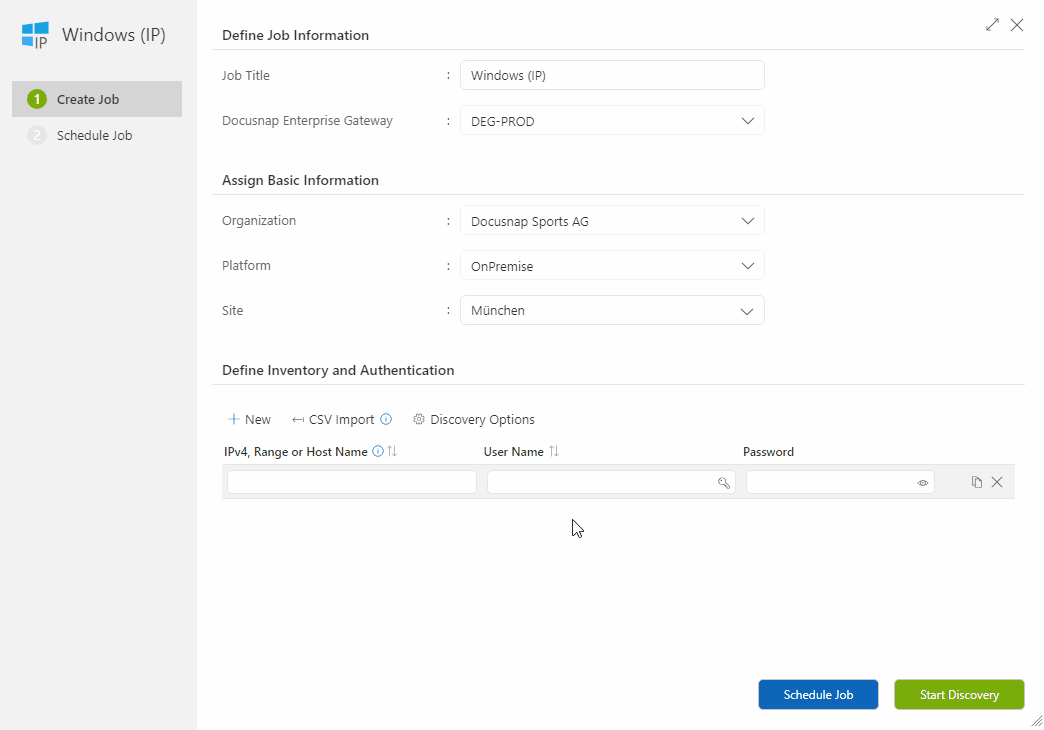Sort the User Name column
Image resolution: width=1044 pixels, height=730 pixels.
point(553,451)
